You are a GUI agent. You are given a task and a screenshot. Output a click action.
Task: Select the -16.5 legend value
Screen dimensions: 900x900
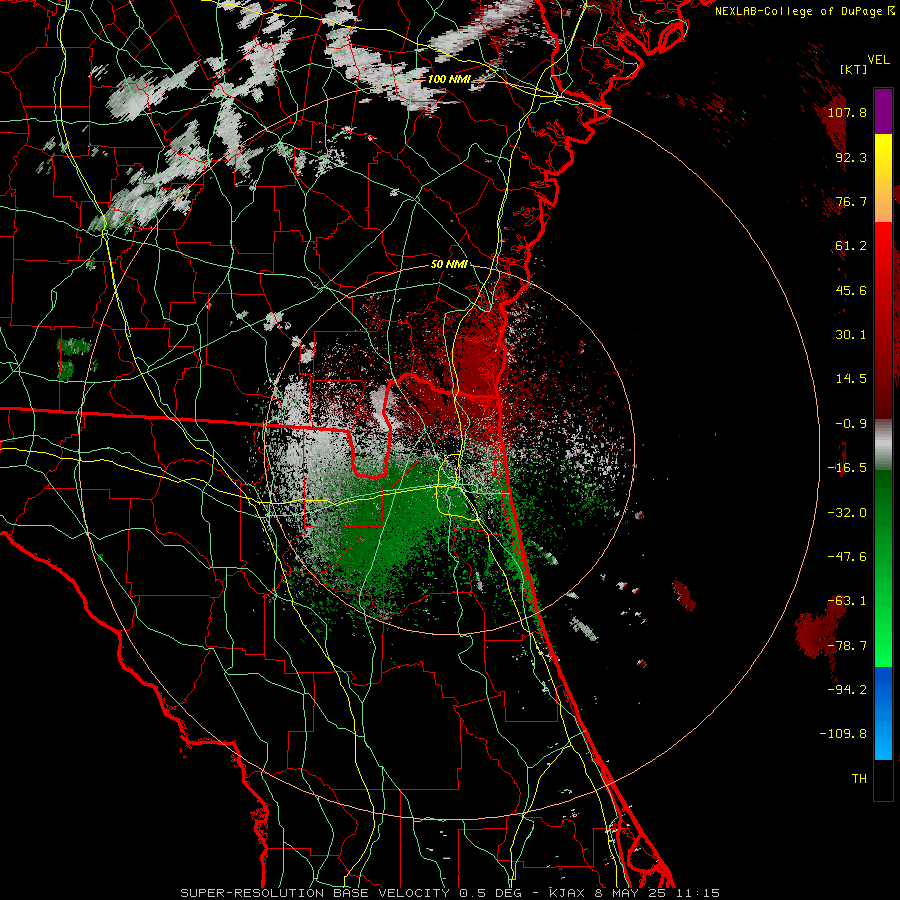pos(847,468)
